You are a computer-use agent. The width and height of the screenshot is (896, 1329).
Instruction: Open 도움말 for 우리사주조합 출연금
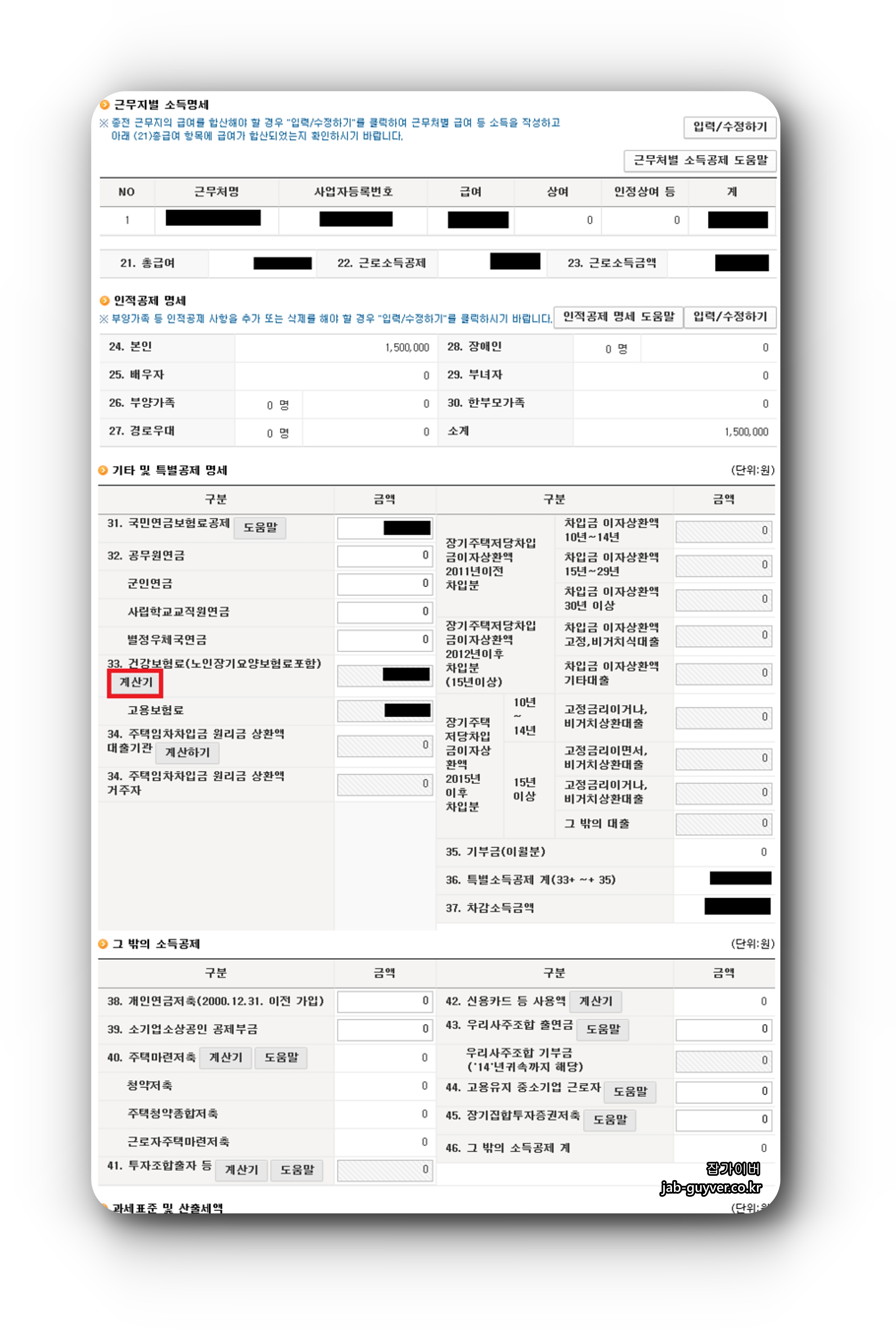tap(602, 1029)
